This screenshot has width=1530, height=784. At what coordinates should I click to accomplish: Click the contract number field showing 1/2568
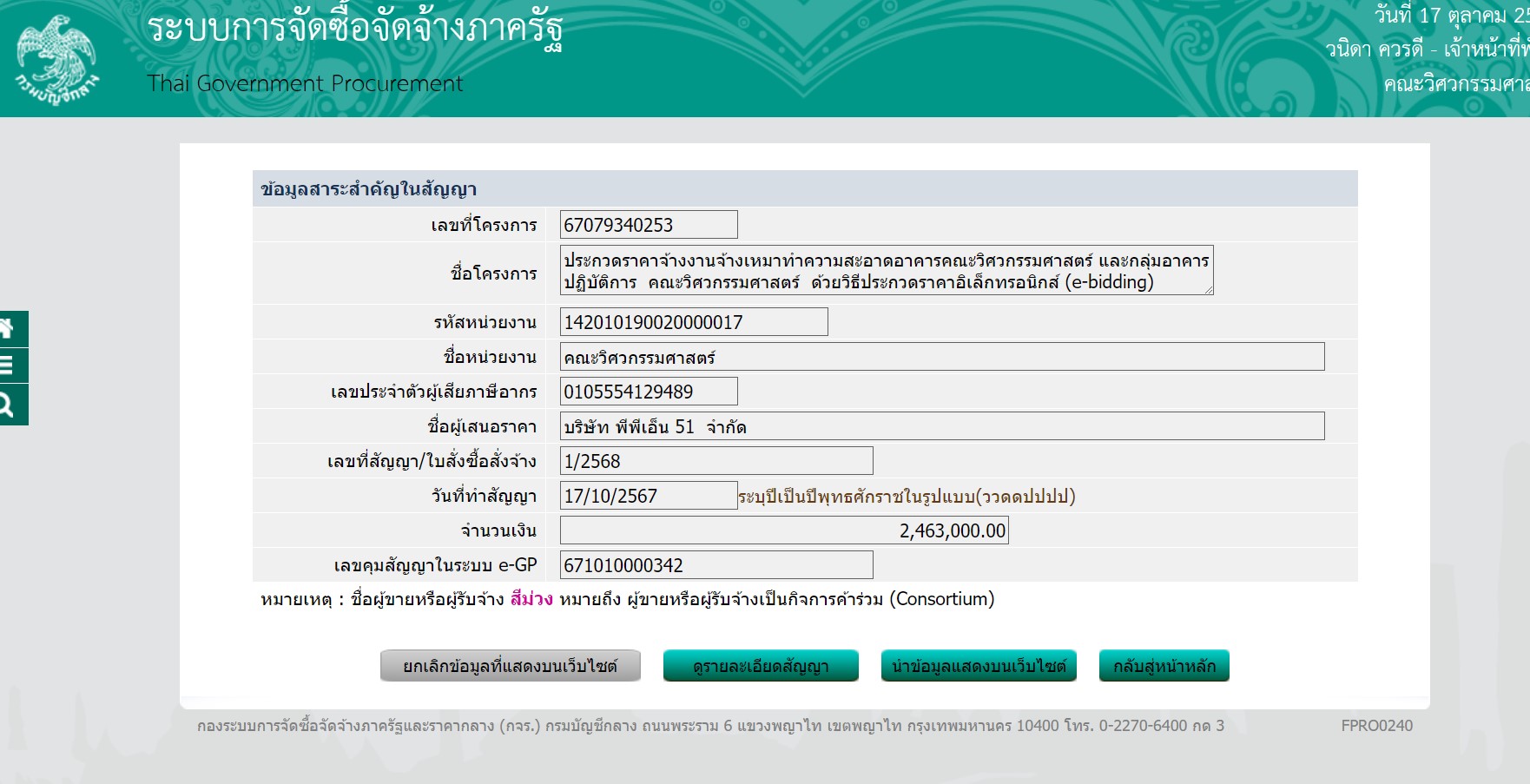pos(716,461)
